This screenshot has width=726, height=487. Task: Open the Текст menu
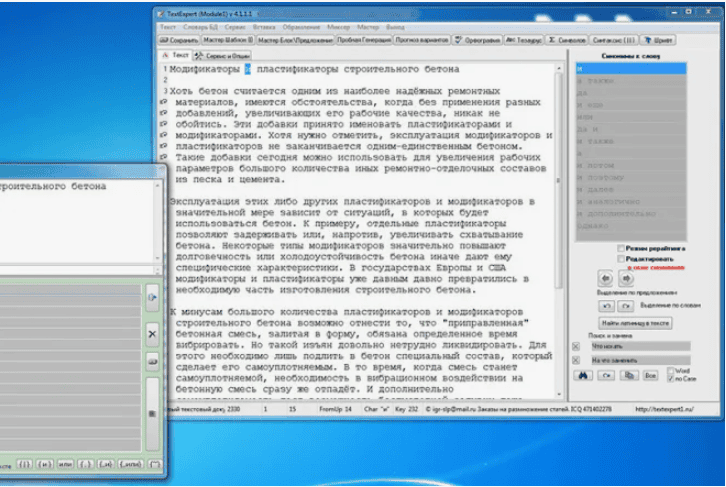click(168, 27)
